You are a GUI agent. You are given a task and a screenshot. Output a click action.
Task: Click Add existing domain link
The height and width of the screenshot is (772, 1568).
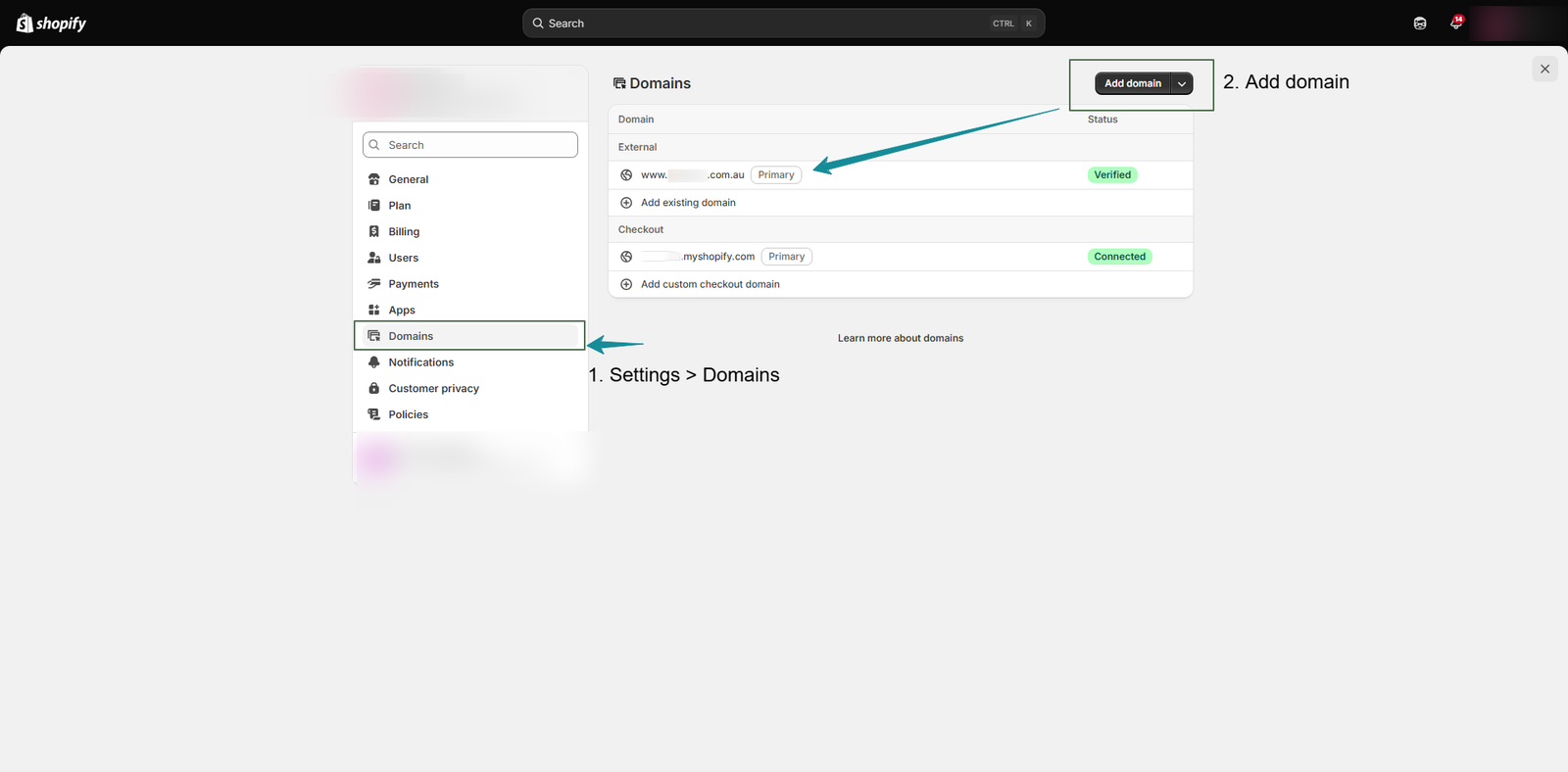(x=688, y=203)
